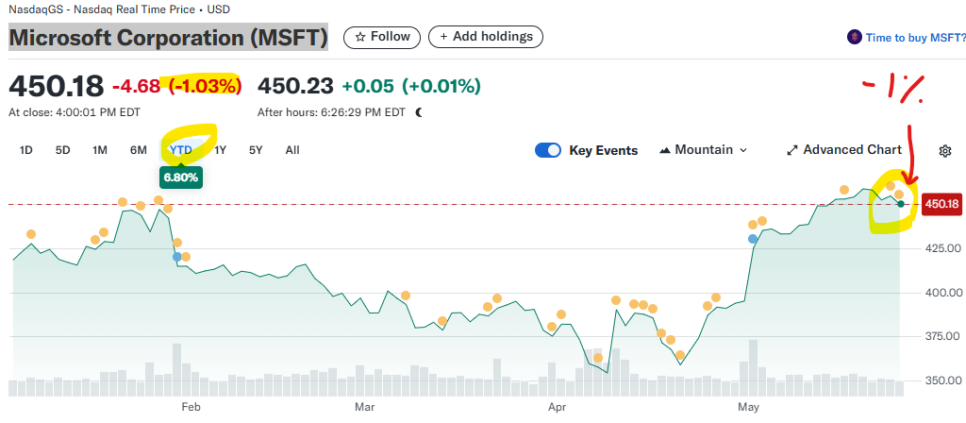Click the -4.68 price change value
The image size is (966, 423).
click(136, 87)
